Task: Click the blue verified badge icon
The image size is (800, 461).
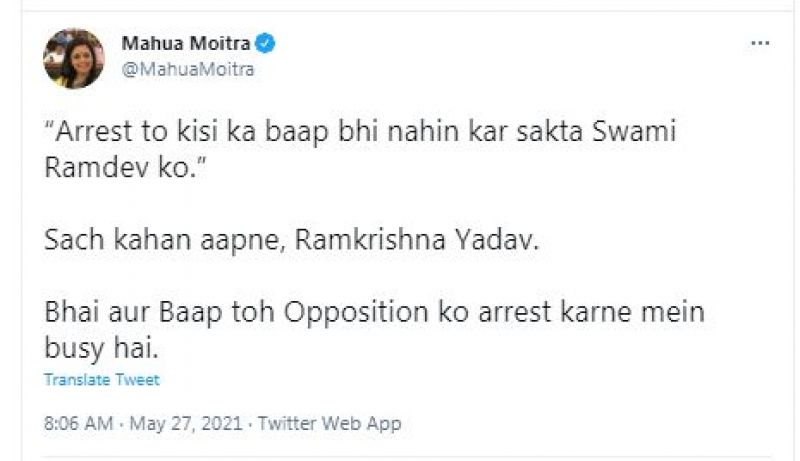Action: pos(267,43)
